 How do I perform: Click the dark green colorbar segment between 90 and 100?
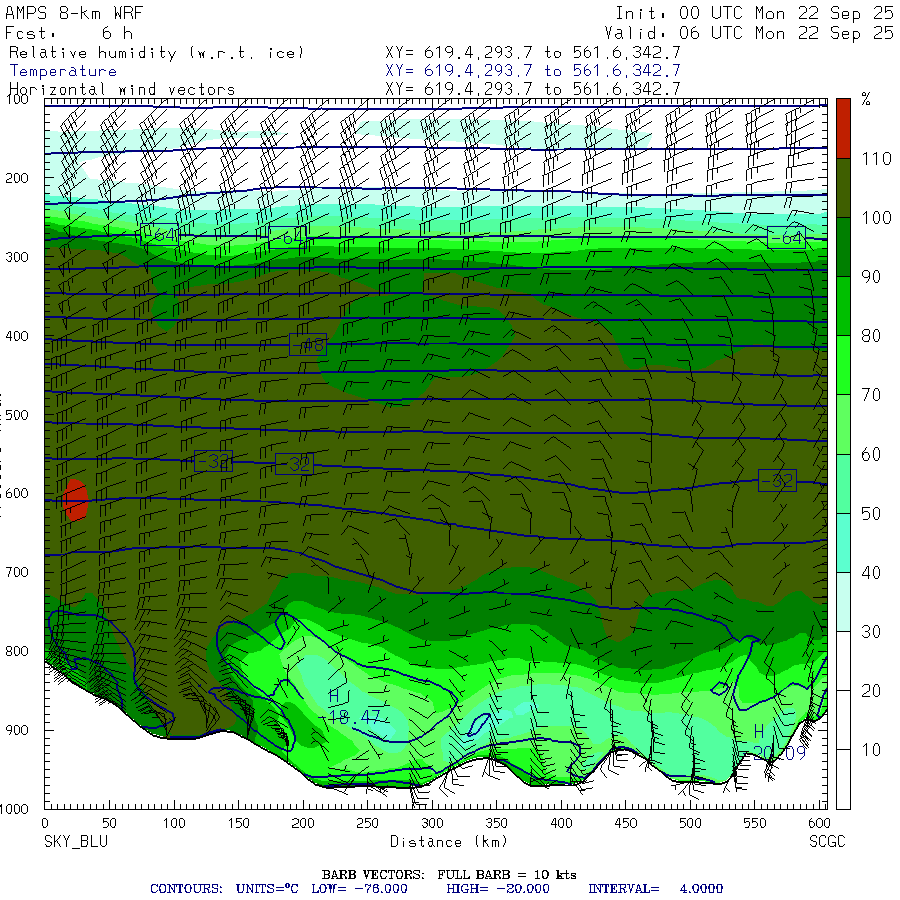(843, 247)
